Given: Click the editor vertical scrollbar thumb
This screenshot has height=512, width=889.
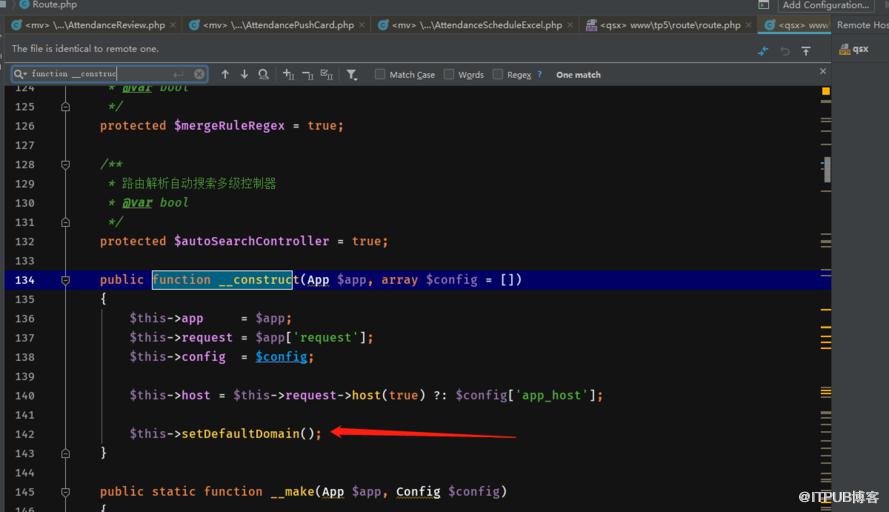Looking at the screenshot, I should pyautogui.click(x=827, y=170).
